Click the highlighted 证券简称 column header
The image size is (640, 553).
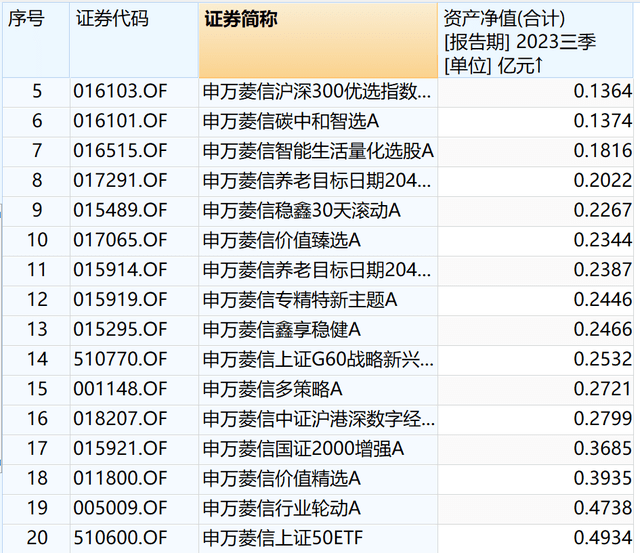244,19
